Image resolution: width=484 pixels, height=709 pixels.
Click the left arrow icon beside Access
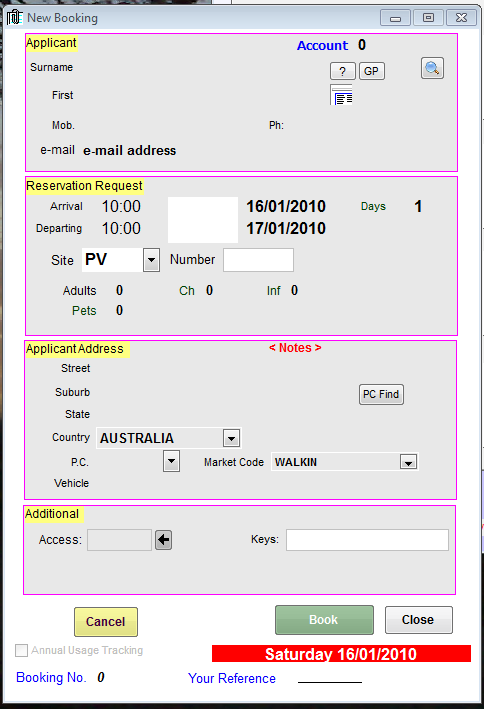tap(163, 540)
